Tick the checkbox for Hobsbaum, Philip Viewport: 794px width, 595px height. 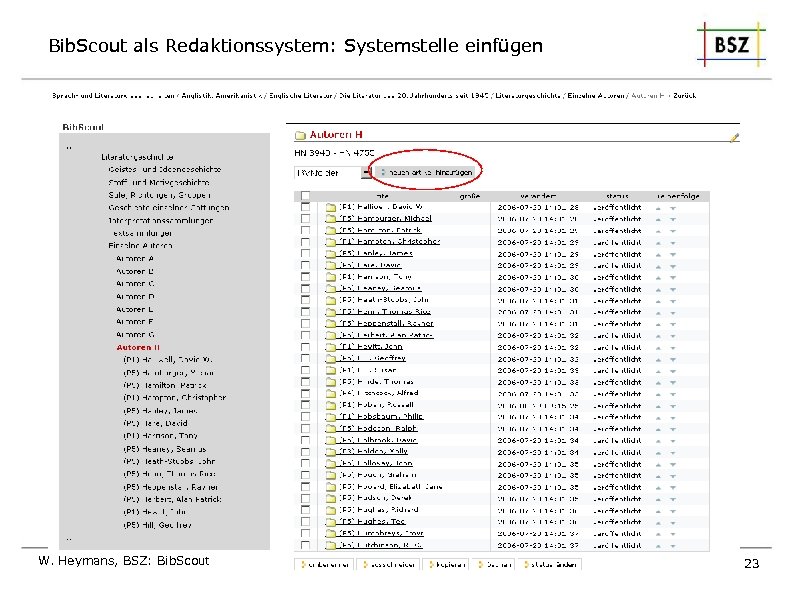click(x=305, y=417)
